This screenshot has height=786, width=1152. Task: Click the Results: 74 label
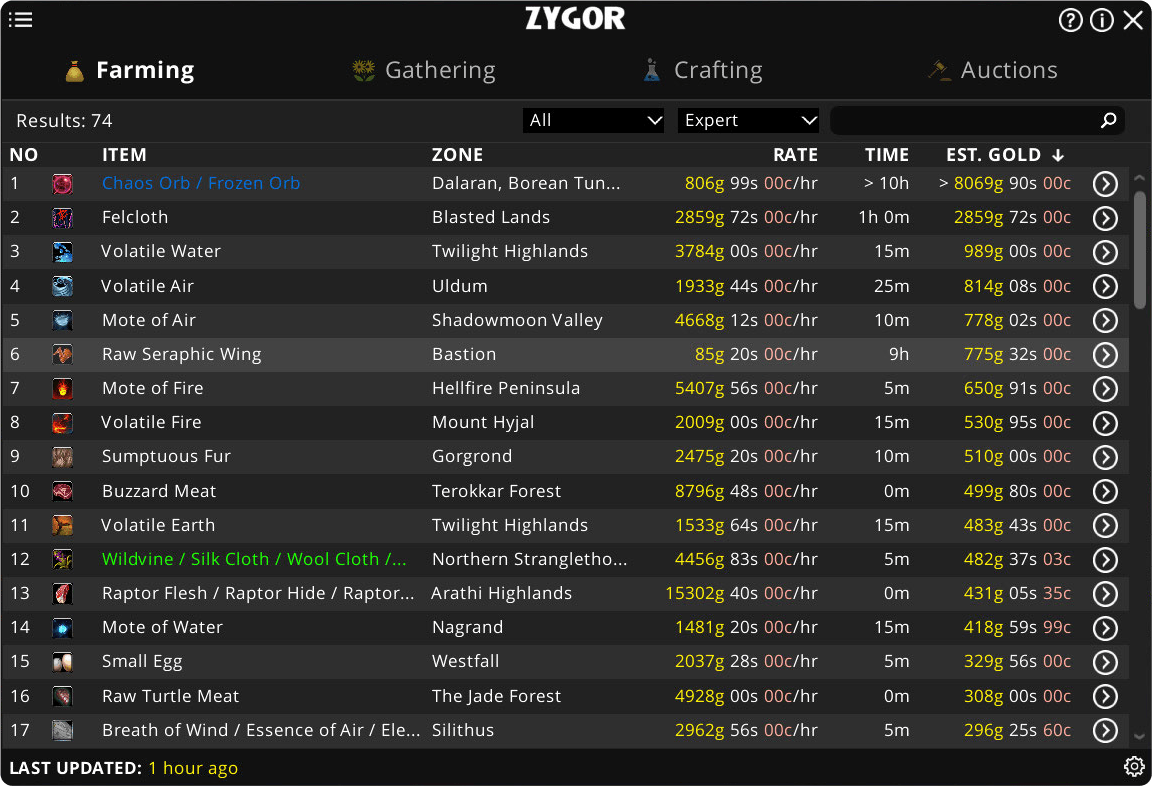[x=64, y=120]
